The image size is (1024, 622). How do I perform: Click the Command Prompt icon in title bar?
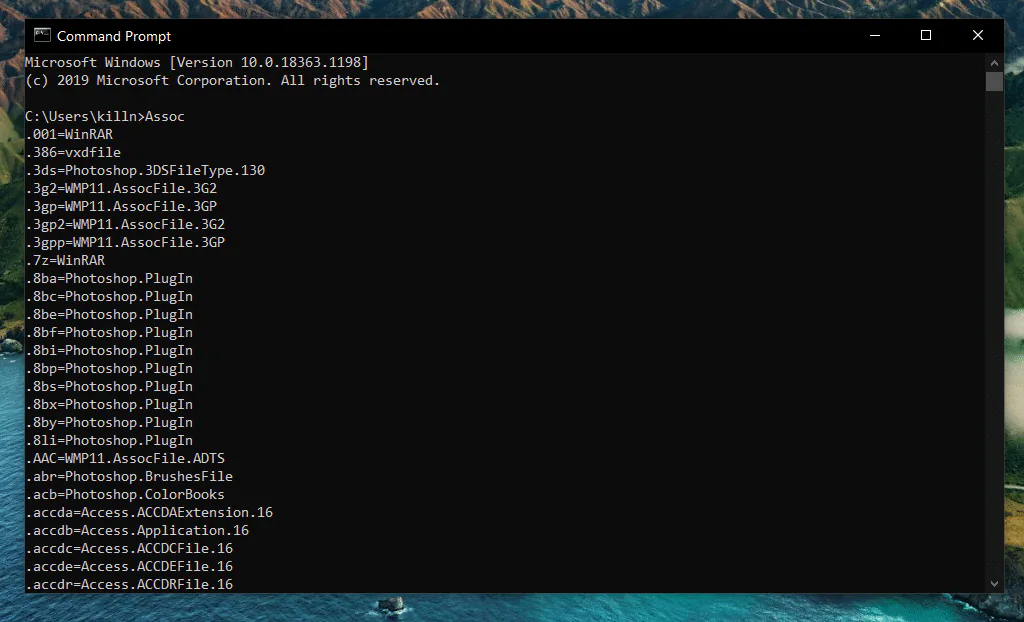(x=42, y=35)
